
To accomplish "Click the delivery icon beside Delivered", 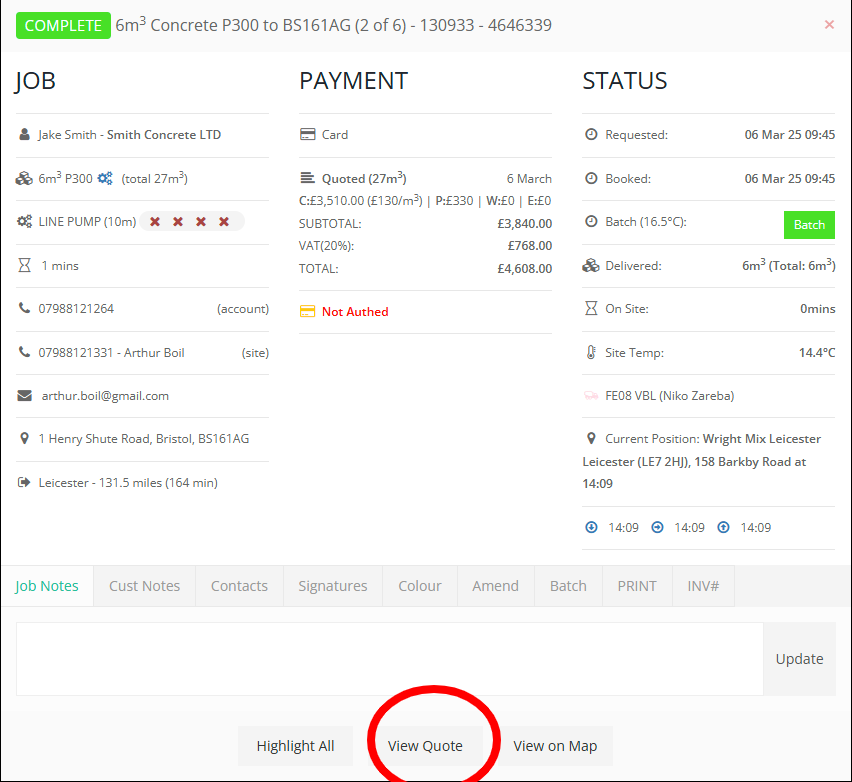I will pyautogui.click(x=591, y=265).
